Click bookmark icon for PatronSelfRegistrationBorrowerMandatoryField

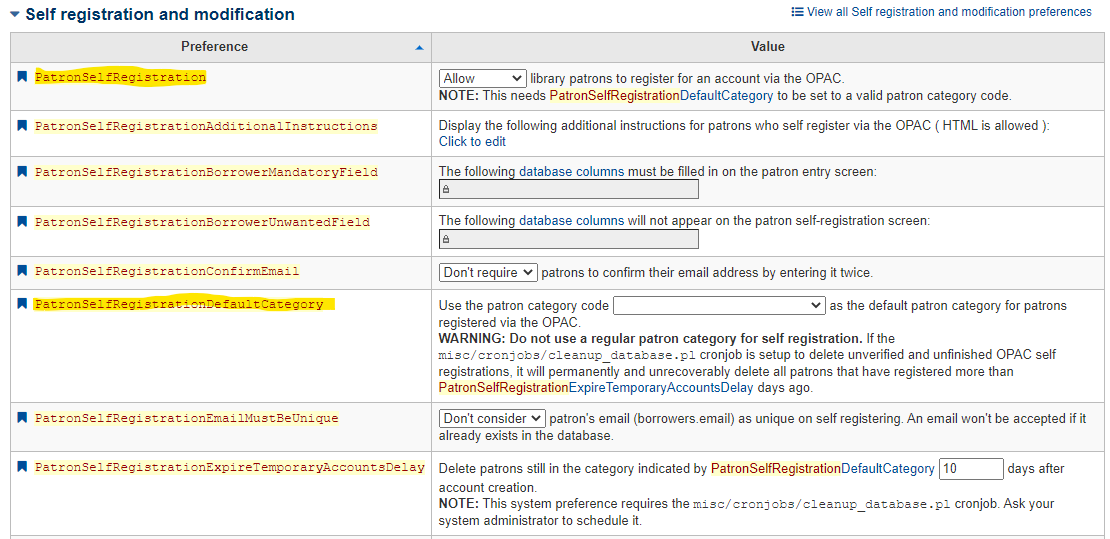tap(23, 171)
